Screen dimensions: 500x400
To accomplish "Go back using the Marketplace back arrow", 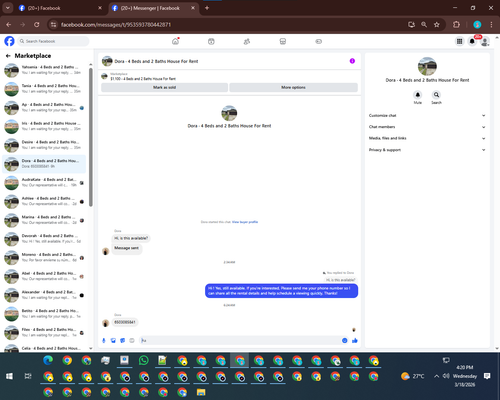I will [x=8, y=56].
